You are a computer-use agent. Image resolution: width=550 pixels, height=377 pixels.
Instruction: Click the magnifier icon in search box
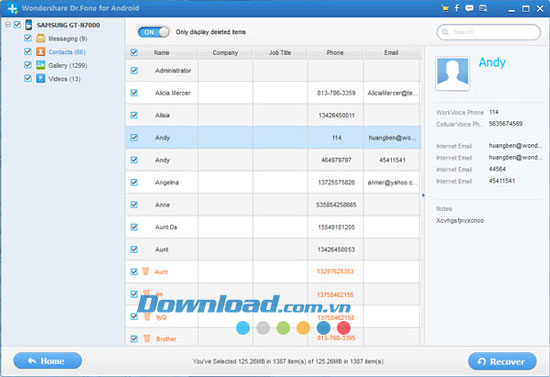(x=445, y=32)
